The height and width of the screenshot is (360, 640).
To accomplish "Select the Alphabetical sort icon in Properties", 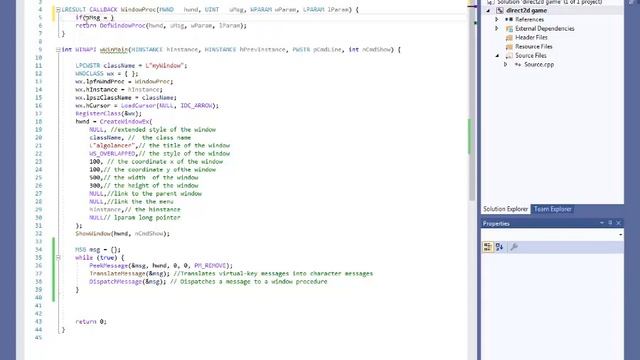I will 500,247.
